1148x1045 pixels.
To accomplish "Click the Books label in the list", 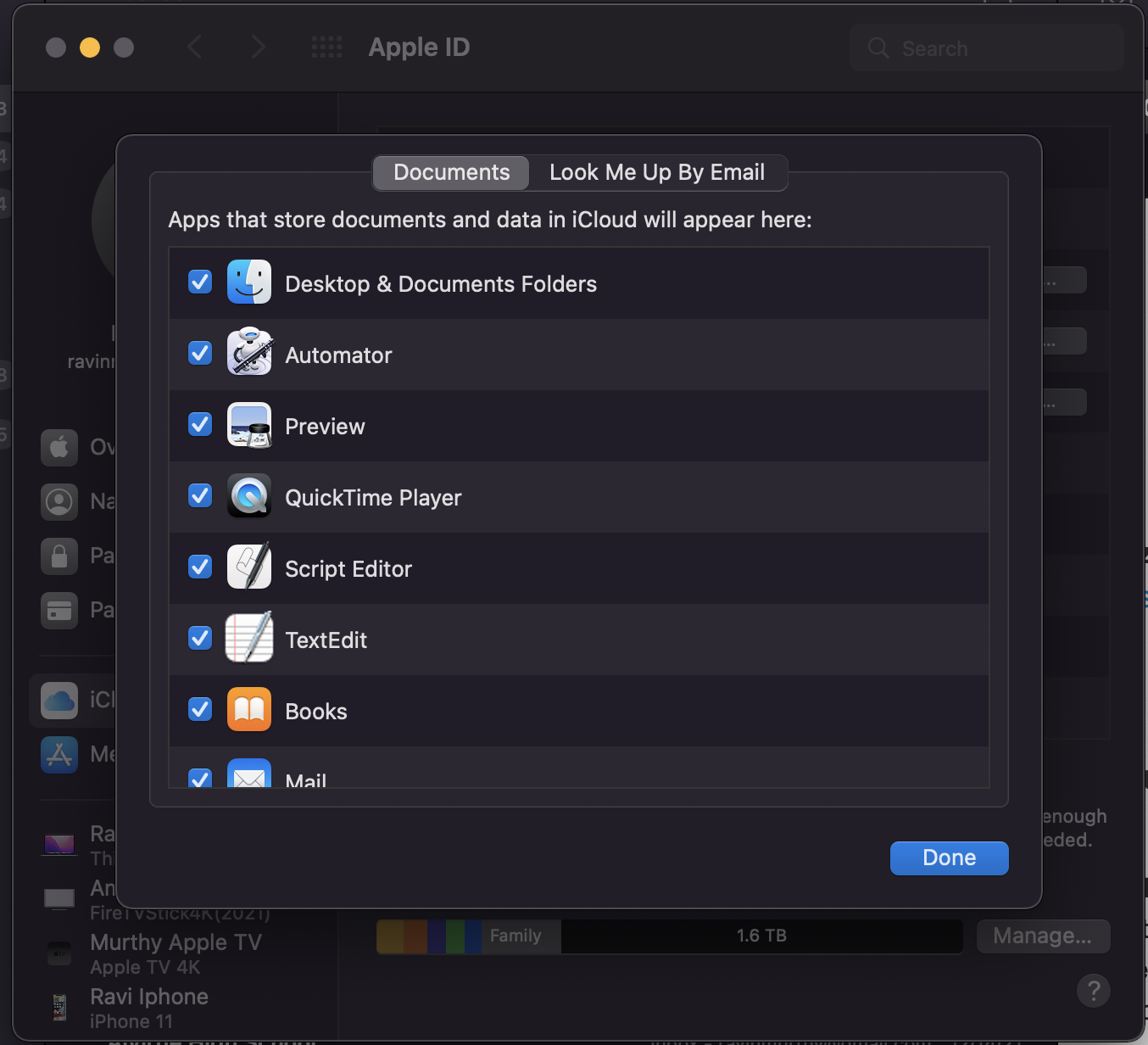I will click(316, 712).
